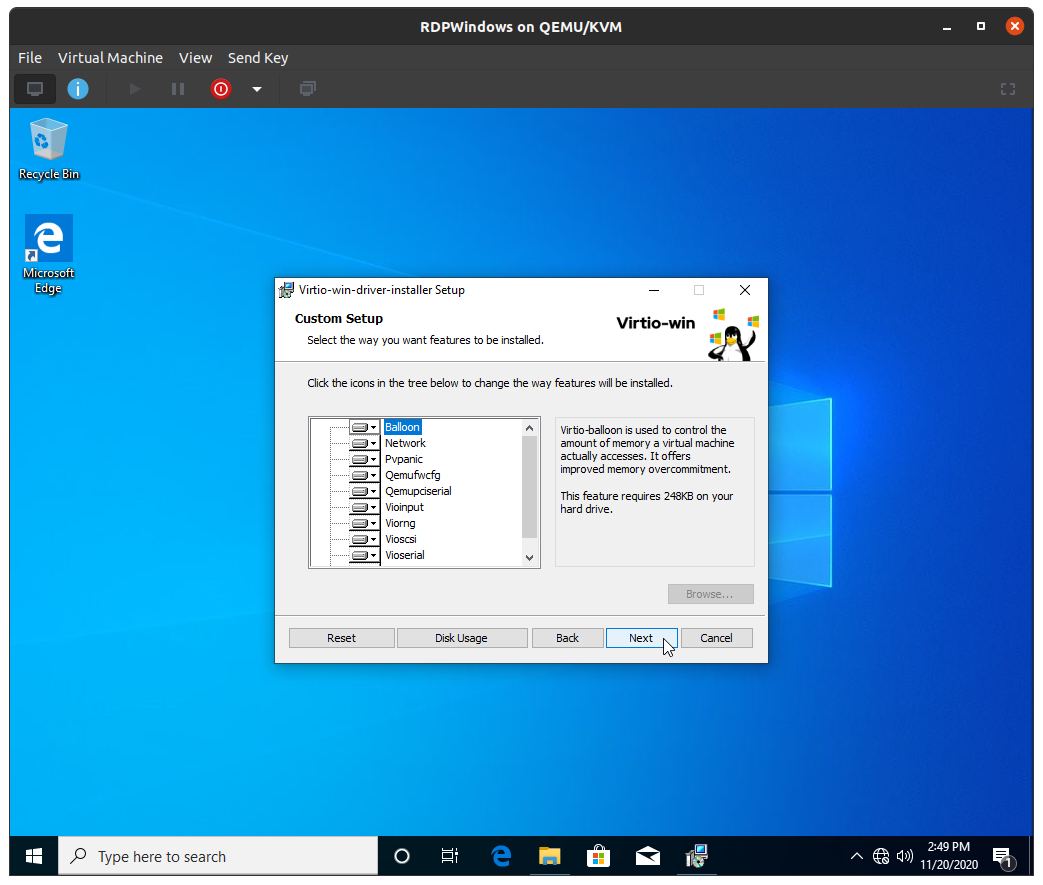Open the Network feature install dropdown

click(364, 443)
